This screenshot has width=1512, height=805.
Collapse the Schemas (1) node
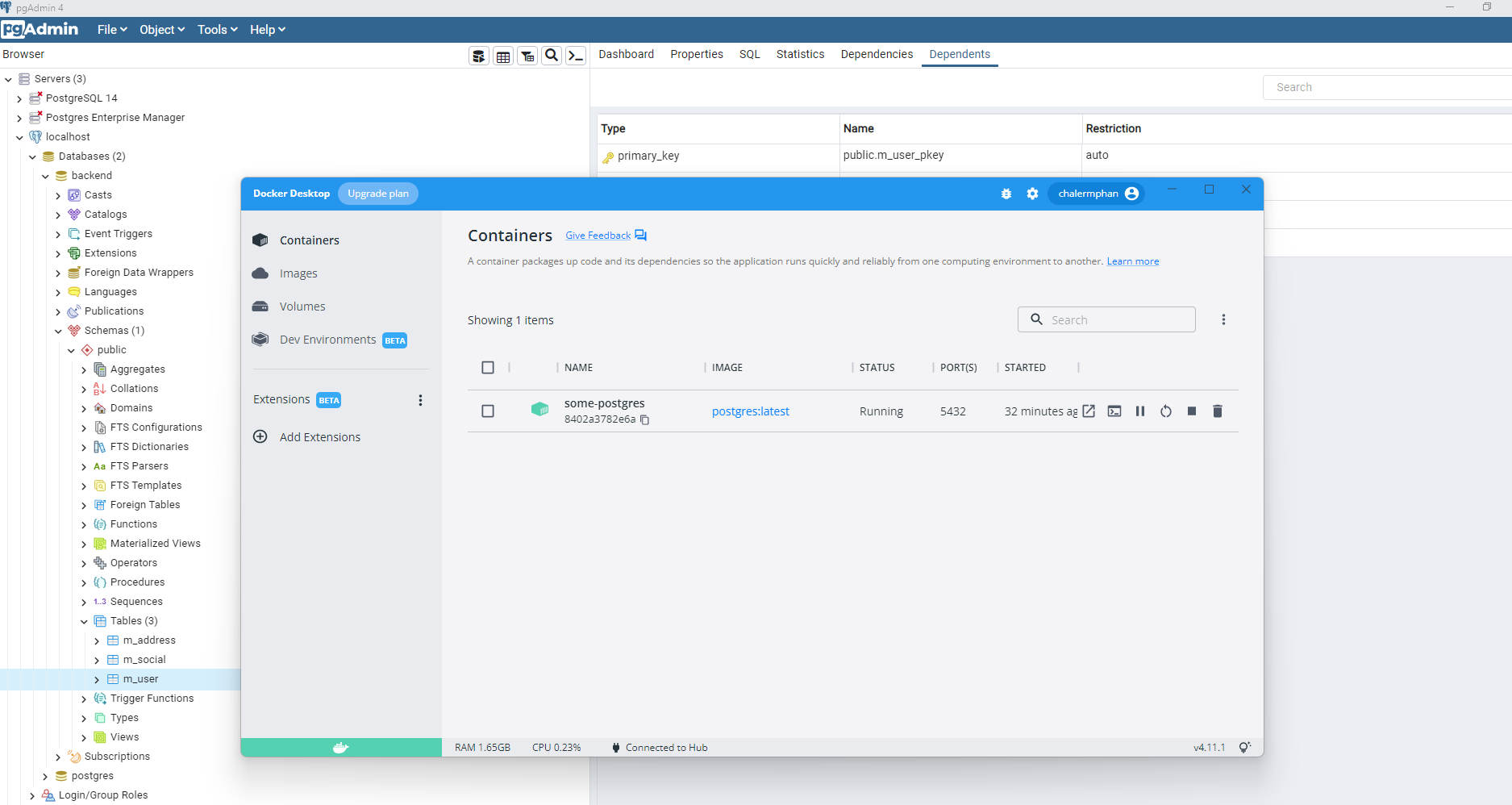click(x=58, y=331)
